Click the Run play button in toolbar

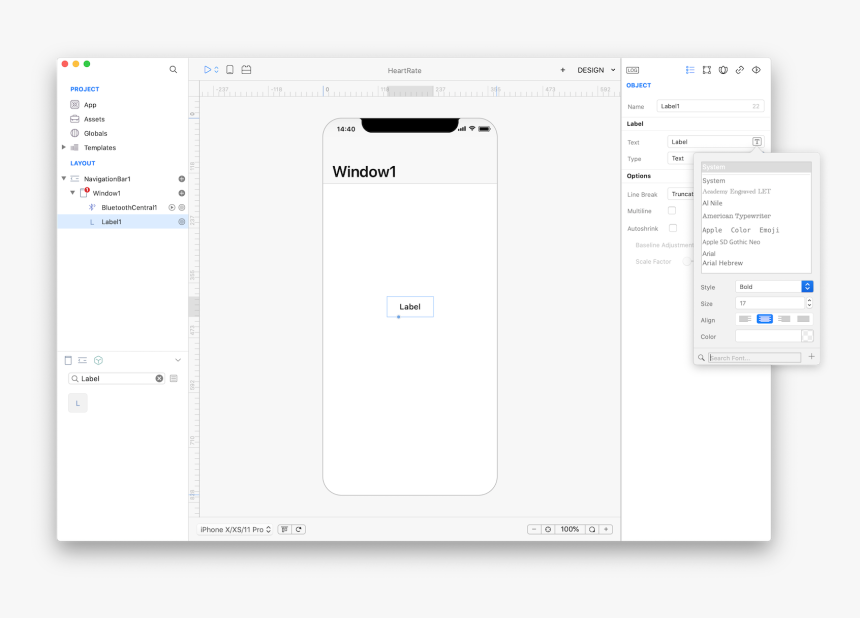tap(208, 70)
